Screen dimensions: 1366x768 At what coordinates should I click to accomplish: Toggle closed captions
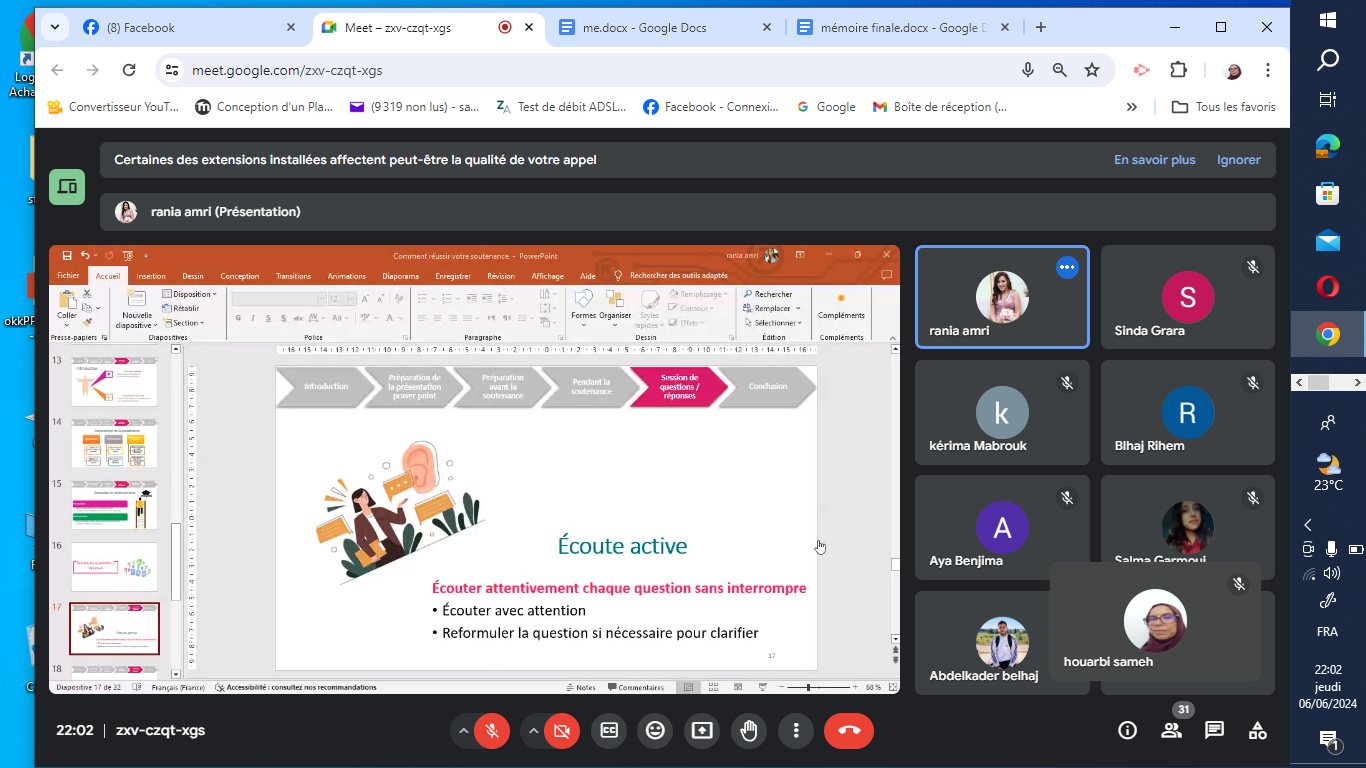608,731
